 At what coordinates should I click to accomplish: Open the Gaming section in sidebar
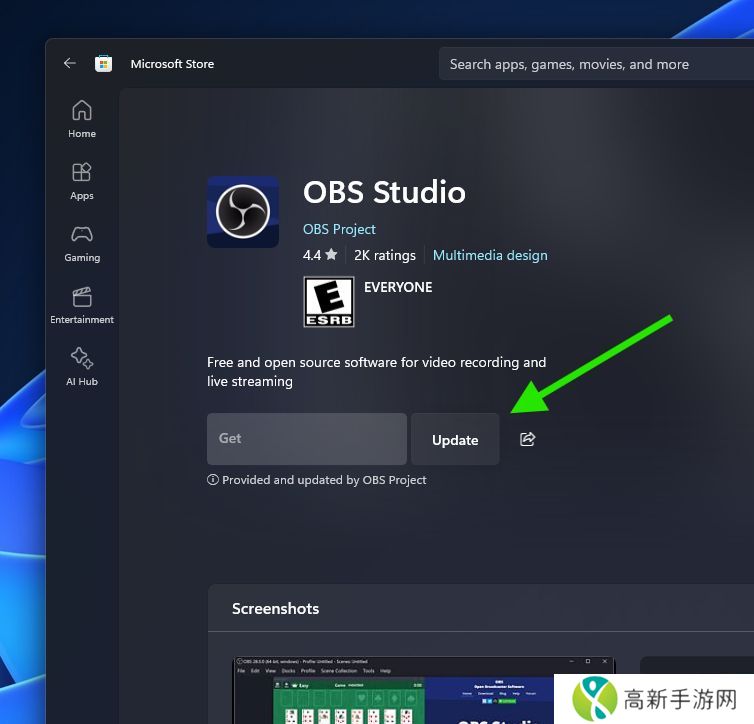(82, 243)
